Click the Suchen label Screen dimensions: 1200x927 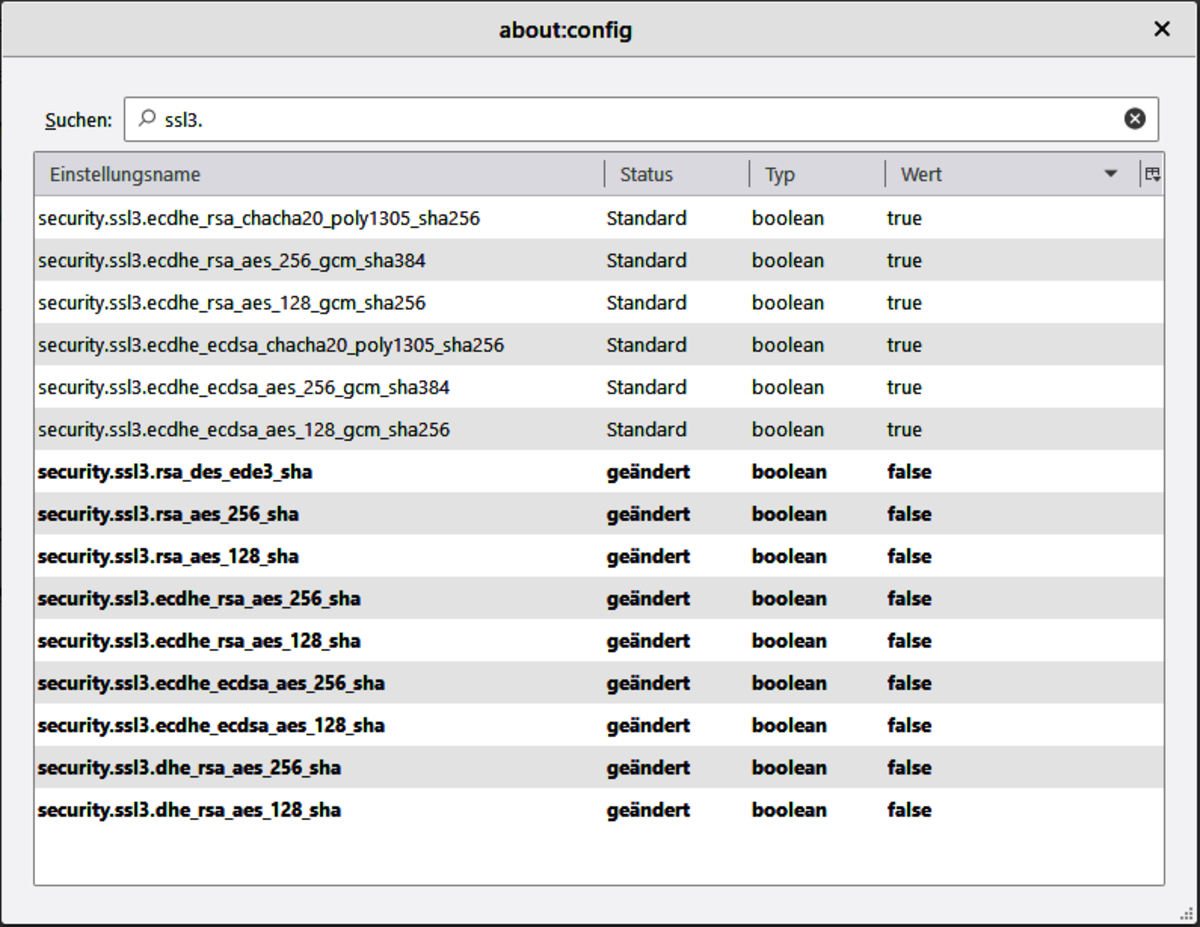pos(78,120)
